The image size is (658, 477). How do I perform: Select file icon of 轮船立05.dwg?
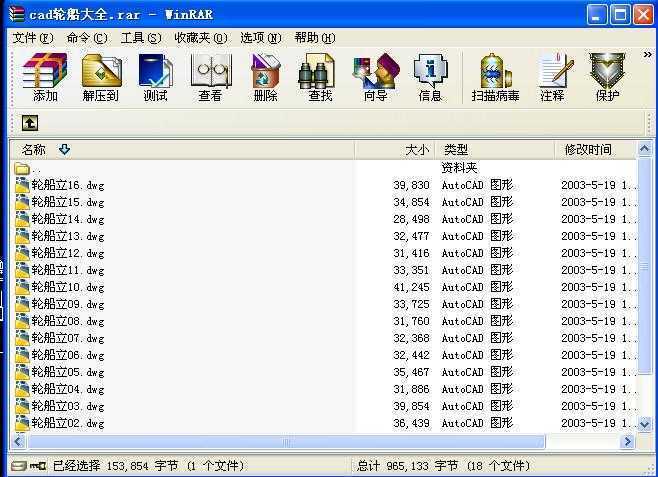22,372
